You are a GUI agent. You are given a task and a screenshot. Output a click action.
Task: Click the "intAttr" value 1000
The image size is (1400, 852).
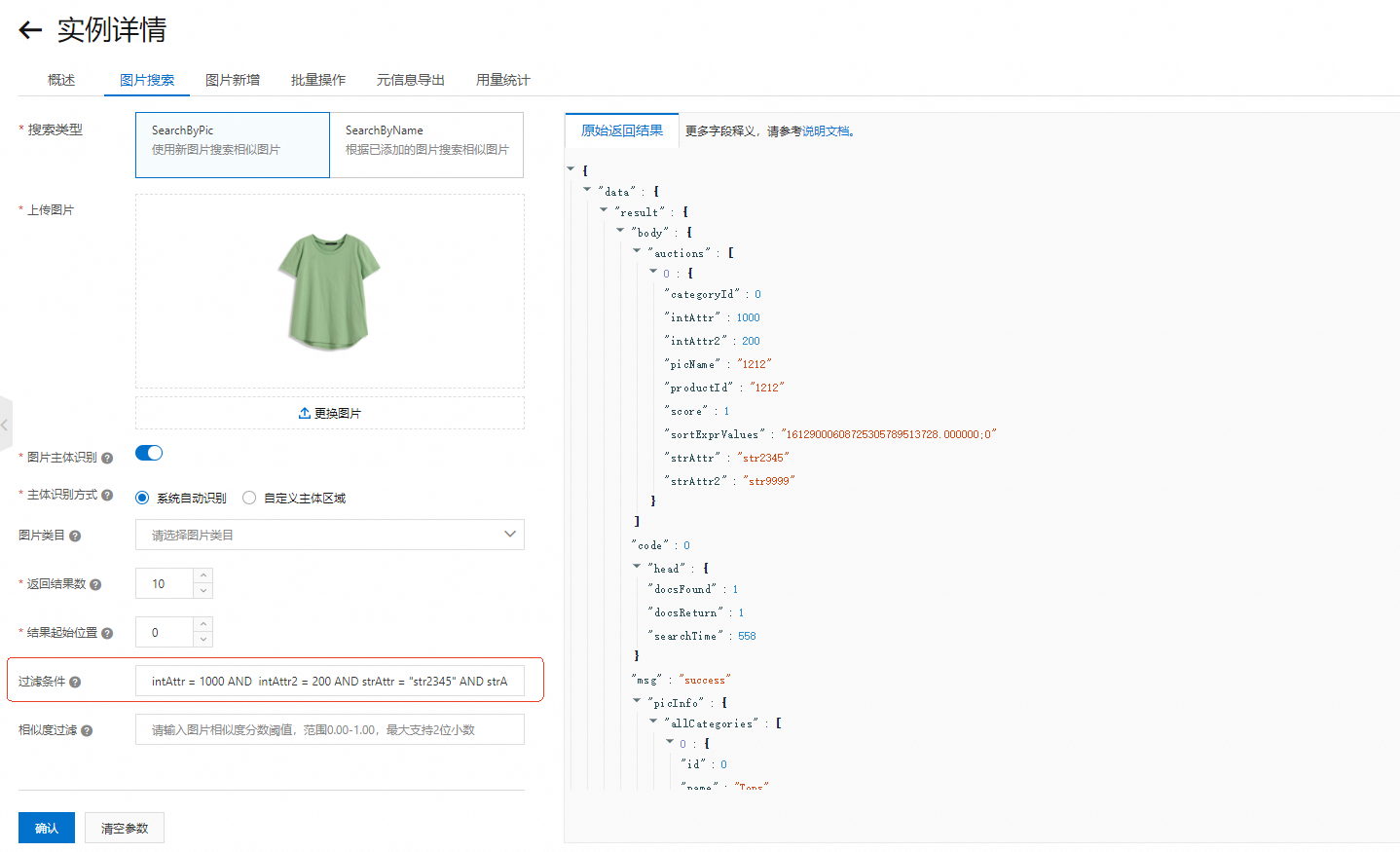tap(748, 317)
